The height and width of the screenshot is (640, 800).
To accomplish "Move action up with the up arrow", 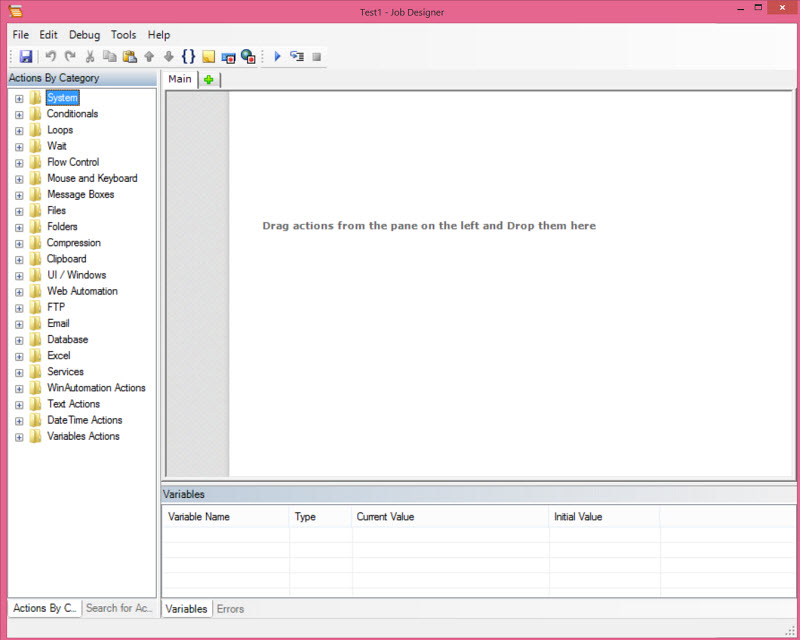I will 149,56.
